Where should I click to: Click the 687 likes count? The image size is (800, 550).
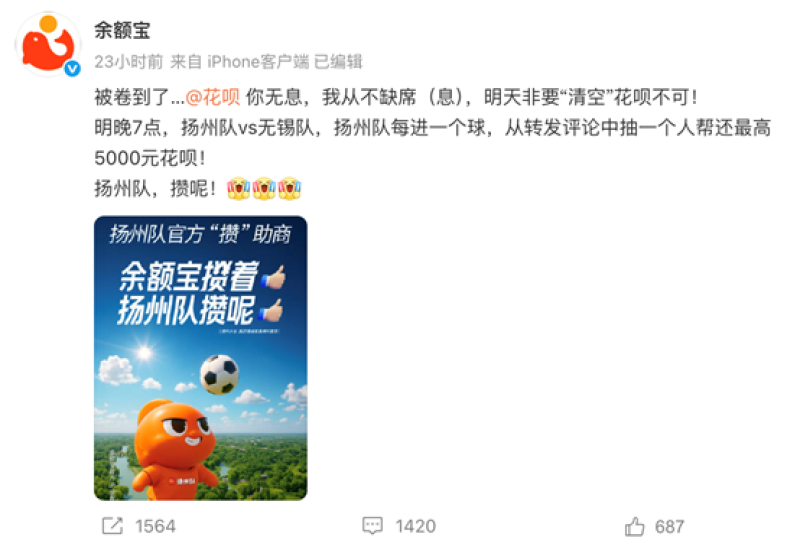click(669, 526)
